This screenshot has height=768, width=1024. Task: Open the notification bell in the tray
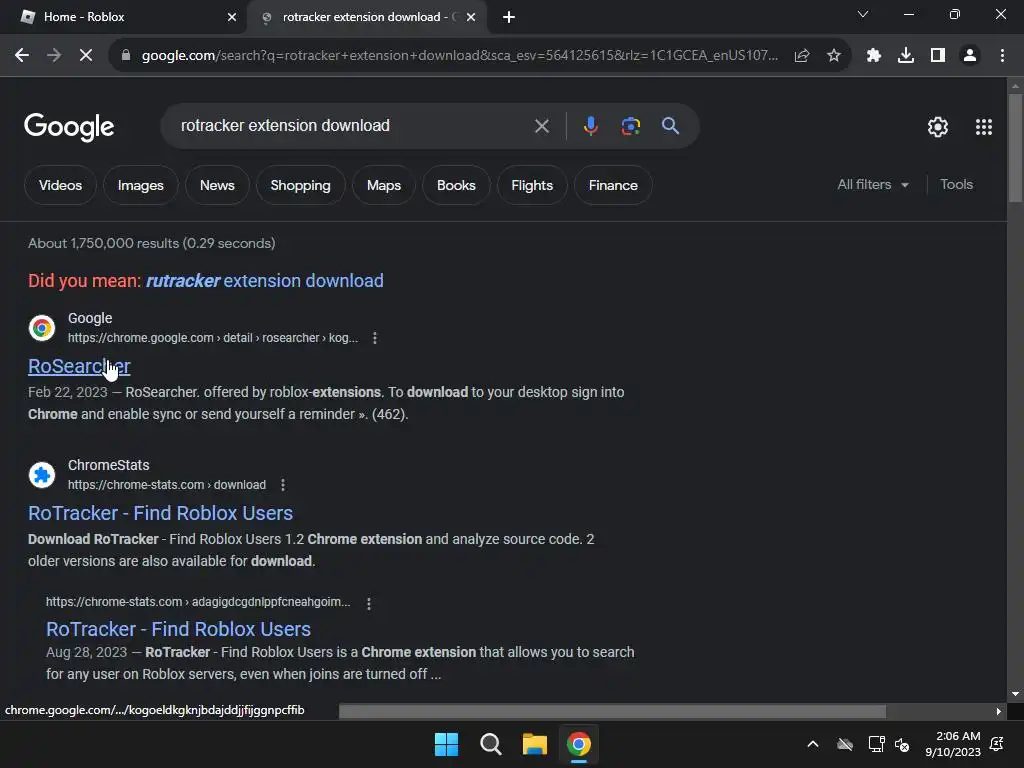coord(997,744)
